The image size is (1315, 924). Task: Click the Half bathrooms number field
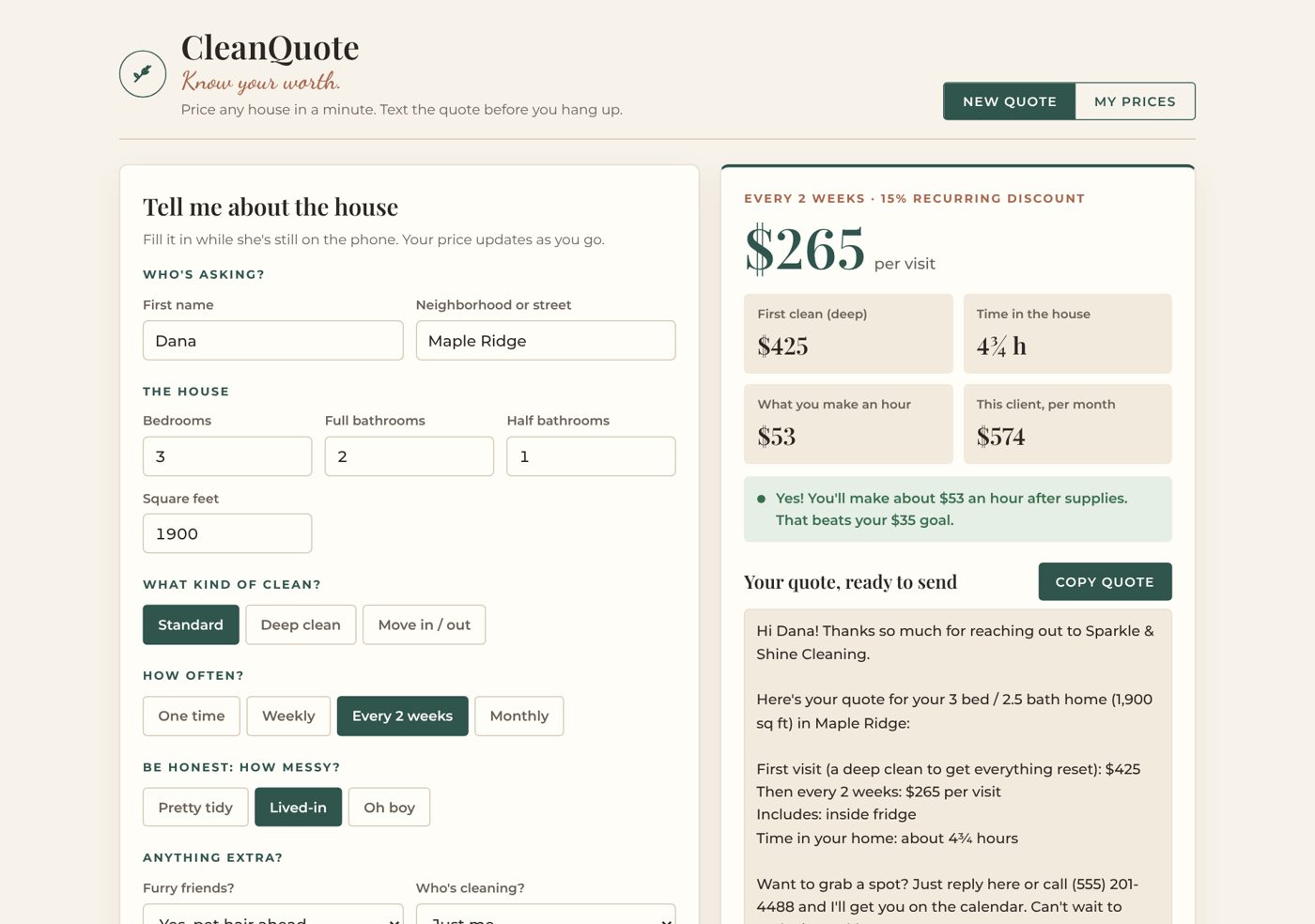click(x=591, y=456)
